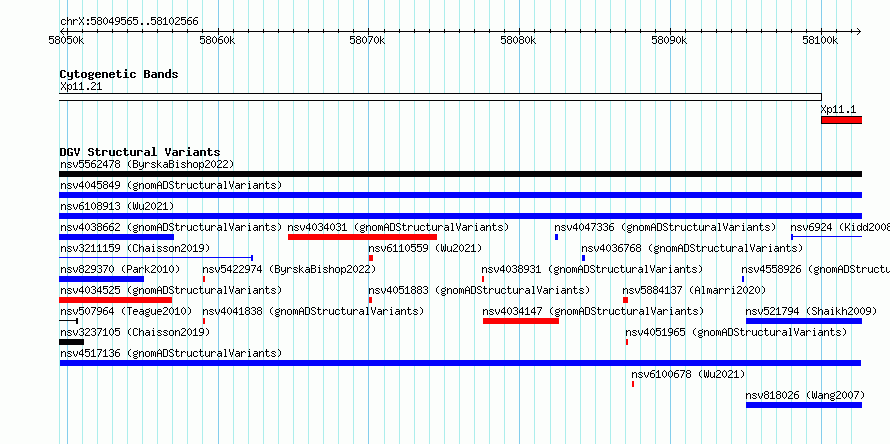Select the red nsv4034525 bar
890x444 pixels.
[x=115, y=300]
